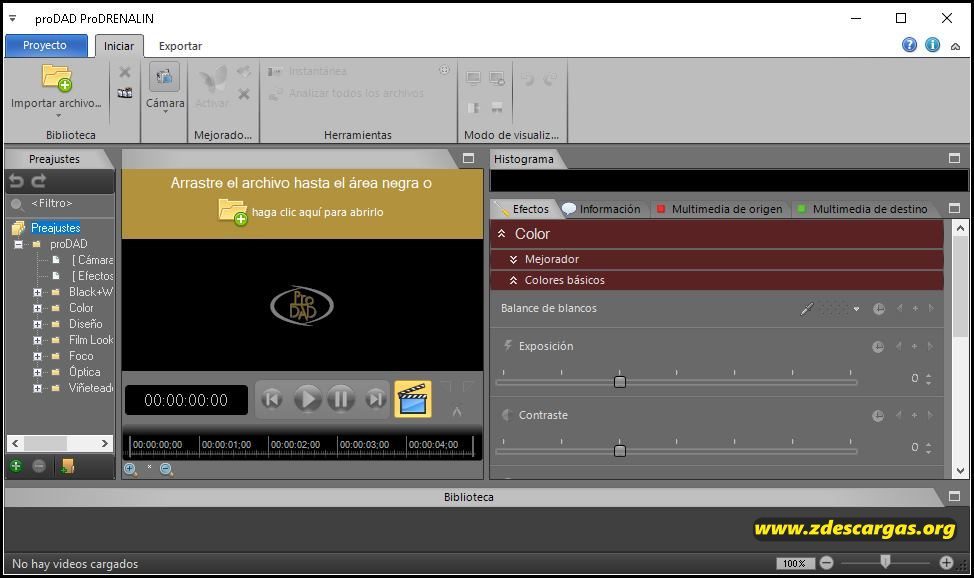Click keyframe clock icon for Balance de blancos
The image size is (974, 578).
[878, 309]
